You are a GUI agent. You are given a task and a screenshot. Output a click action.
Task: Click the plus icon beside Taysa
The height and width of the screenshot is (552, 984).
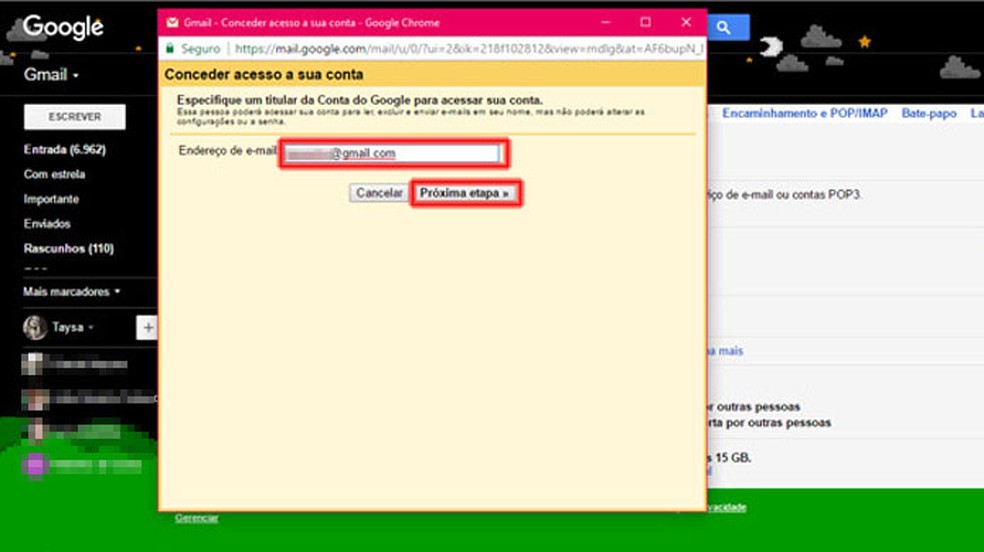tap(147, 327)
